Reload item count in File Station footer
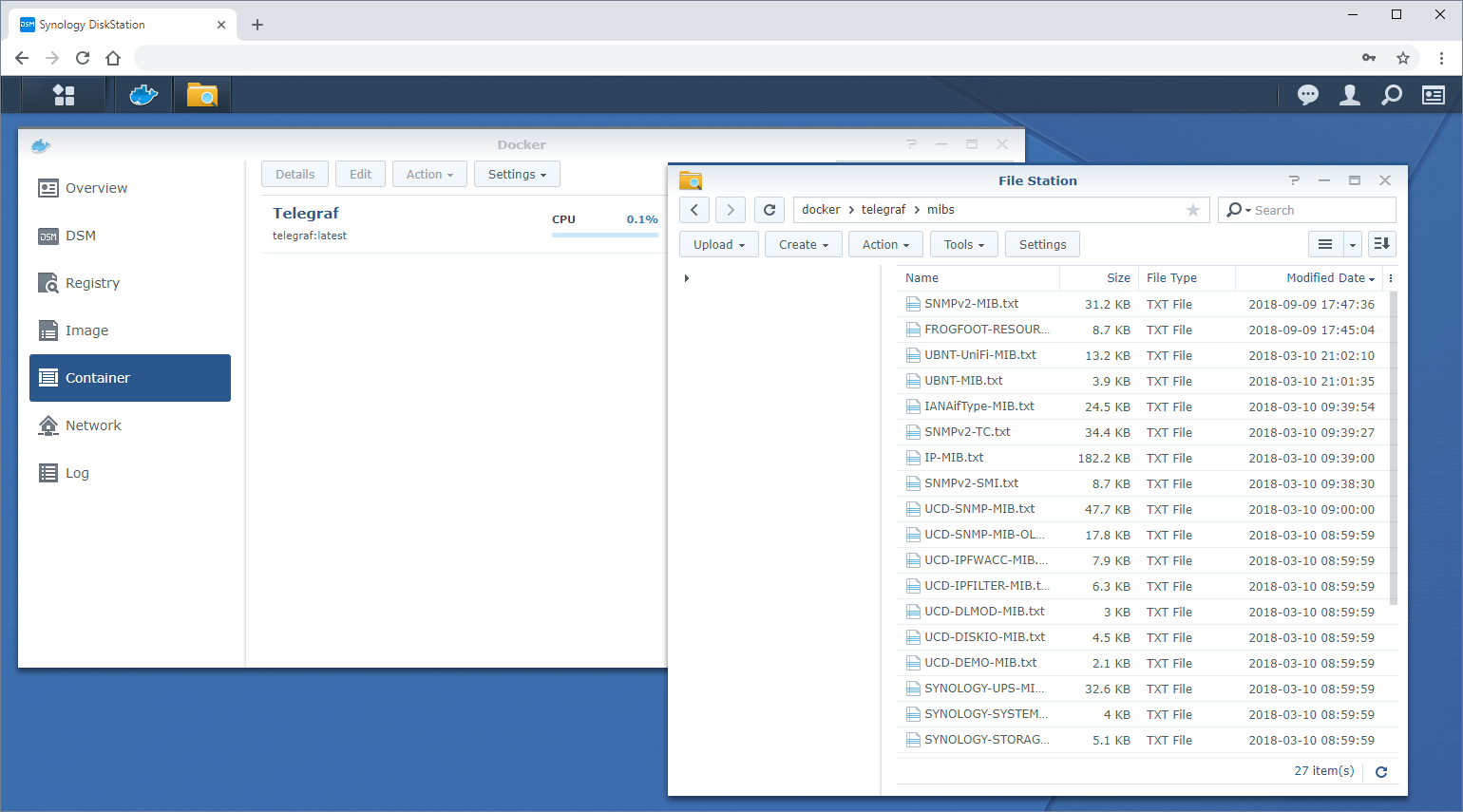The width and height of the screenshot is (1463, 812). pyautogui.click(x=1381, y=772)
